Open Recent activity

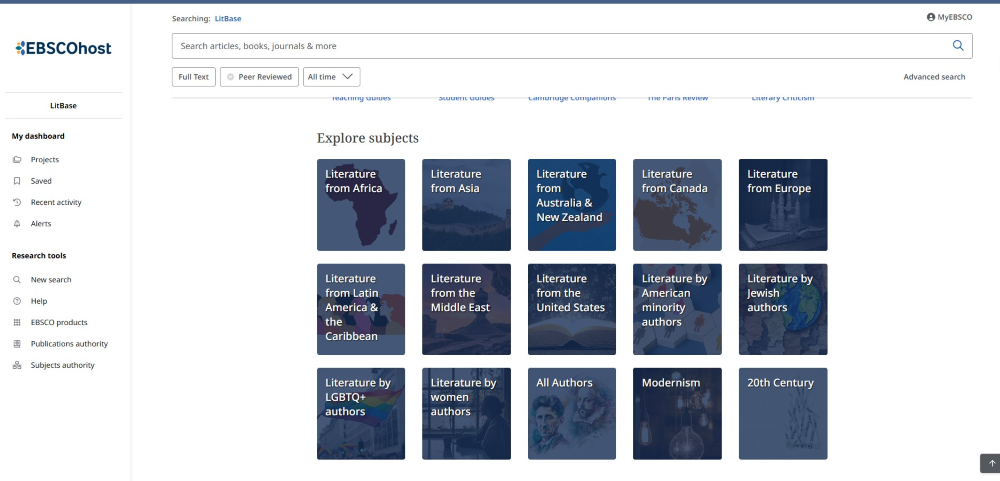[56, 202]
